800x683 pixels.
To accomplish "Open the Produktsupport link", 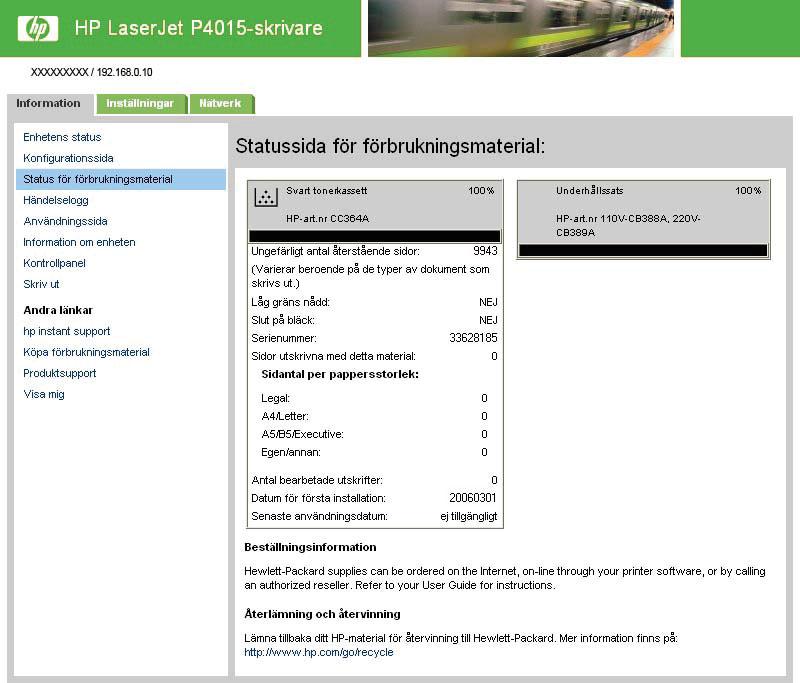I will pos(60,373).
